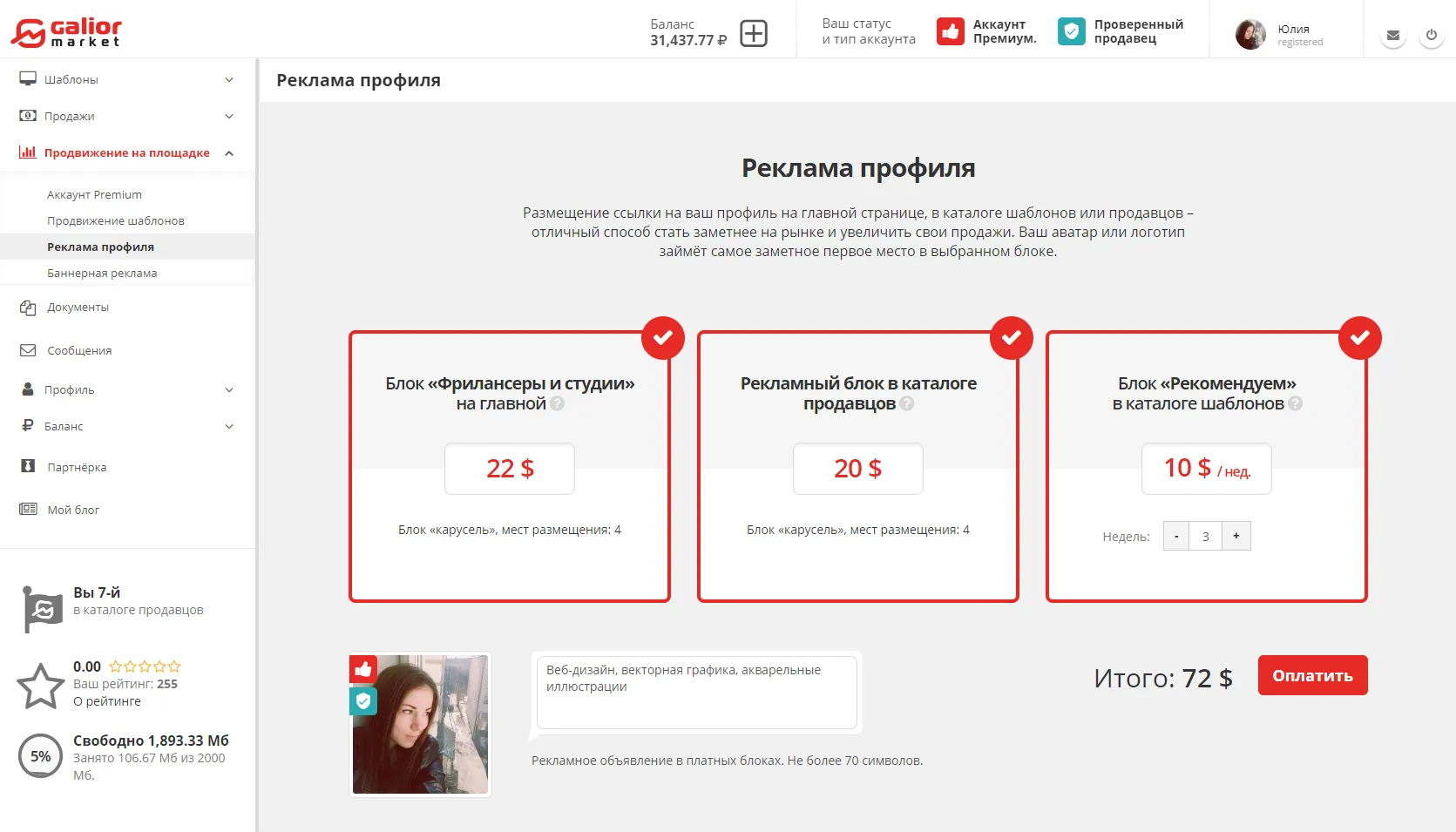Uncheck the «Фрилансеры и студии» block checkmark
Screen dimensions: 1456x832
(x=662, y=338)
